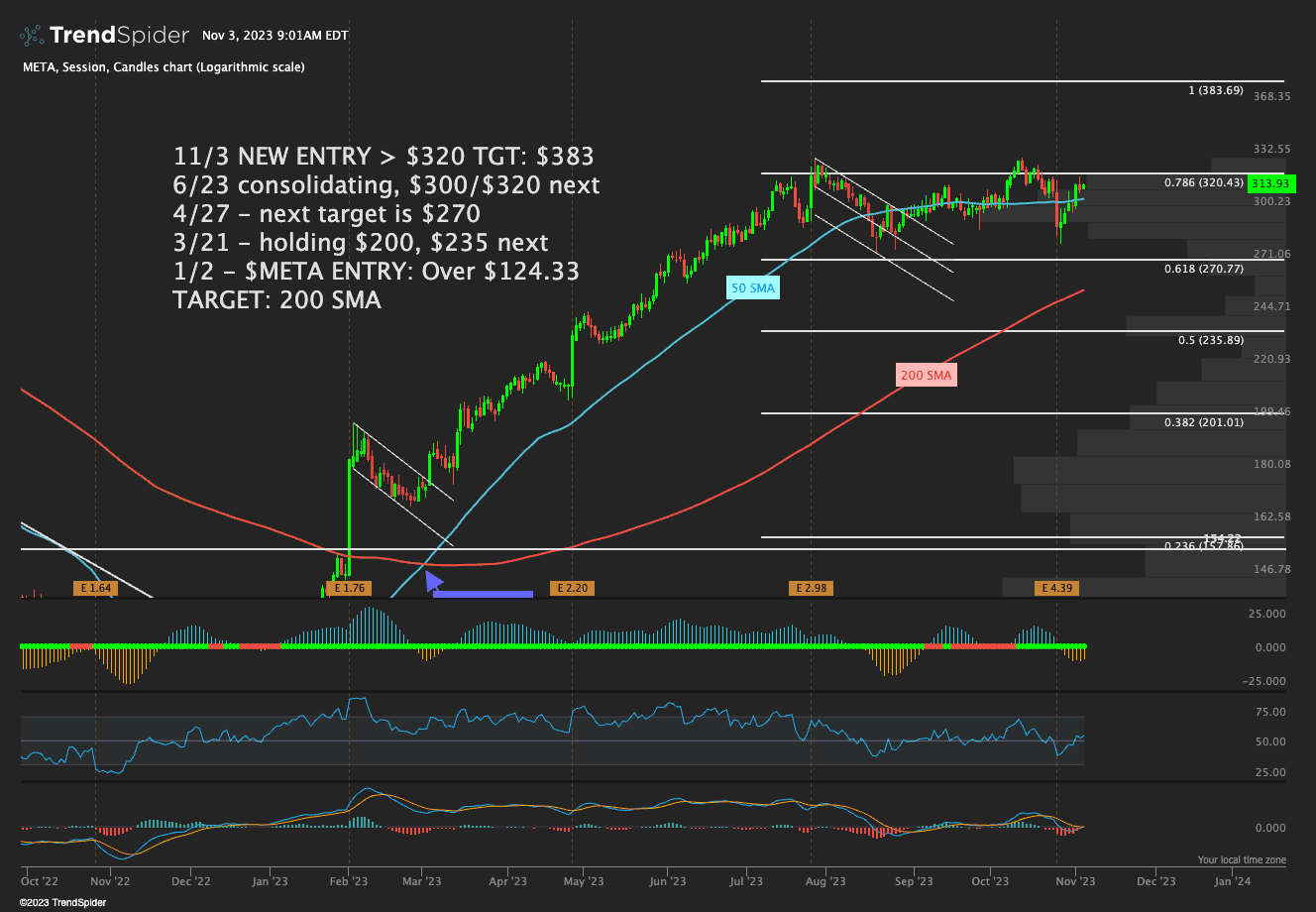Select the E 1.64 earnings marker
1316x912 pixels.
tap(95, 588)
